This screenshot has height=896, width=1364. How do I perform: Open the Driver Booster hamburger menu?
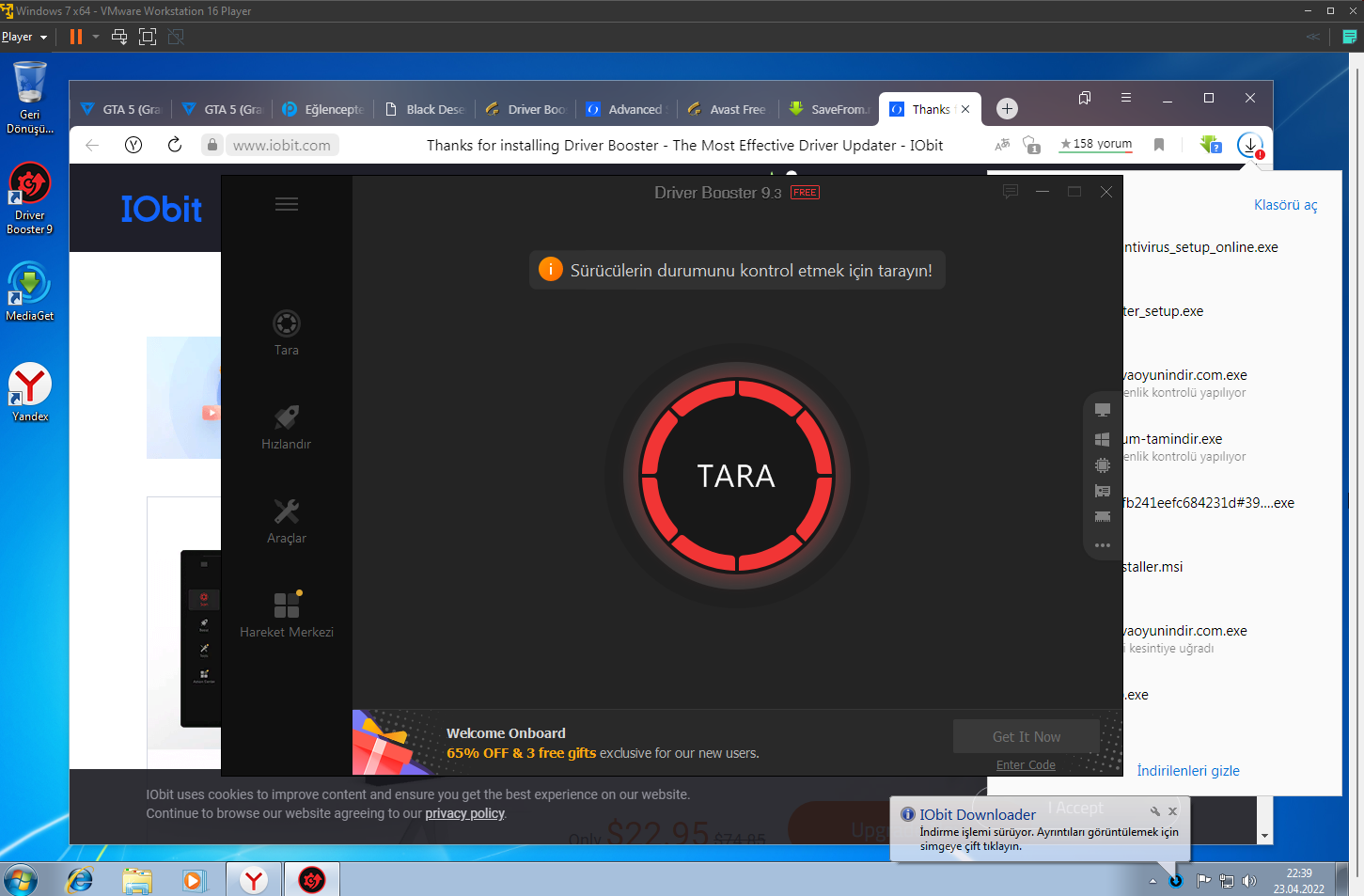[x=287, y=204]
